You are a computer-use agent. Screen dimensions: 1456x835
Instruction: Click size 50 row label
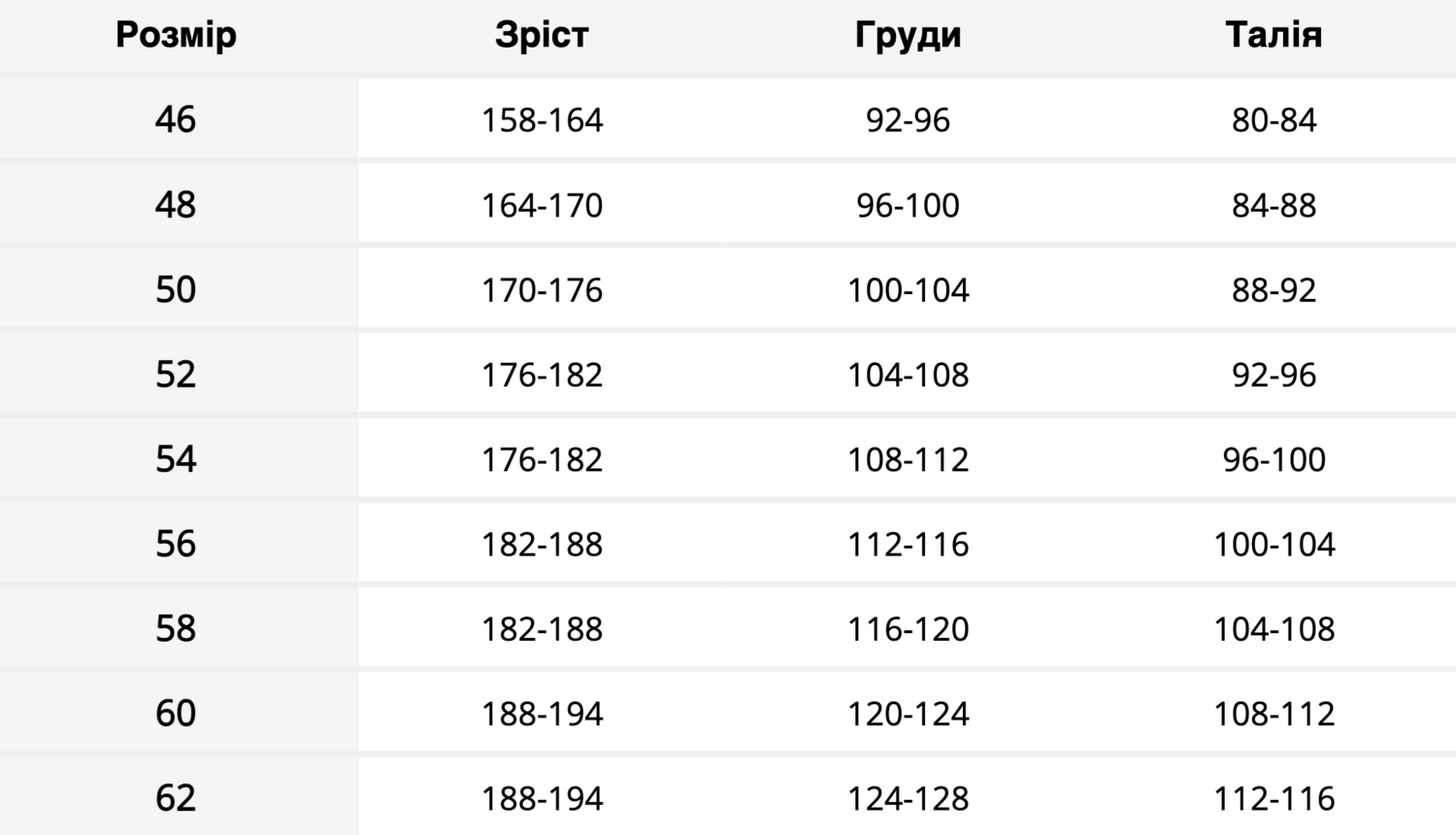pos(176,289)
